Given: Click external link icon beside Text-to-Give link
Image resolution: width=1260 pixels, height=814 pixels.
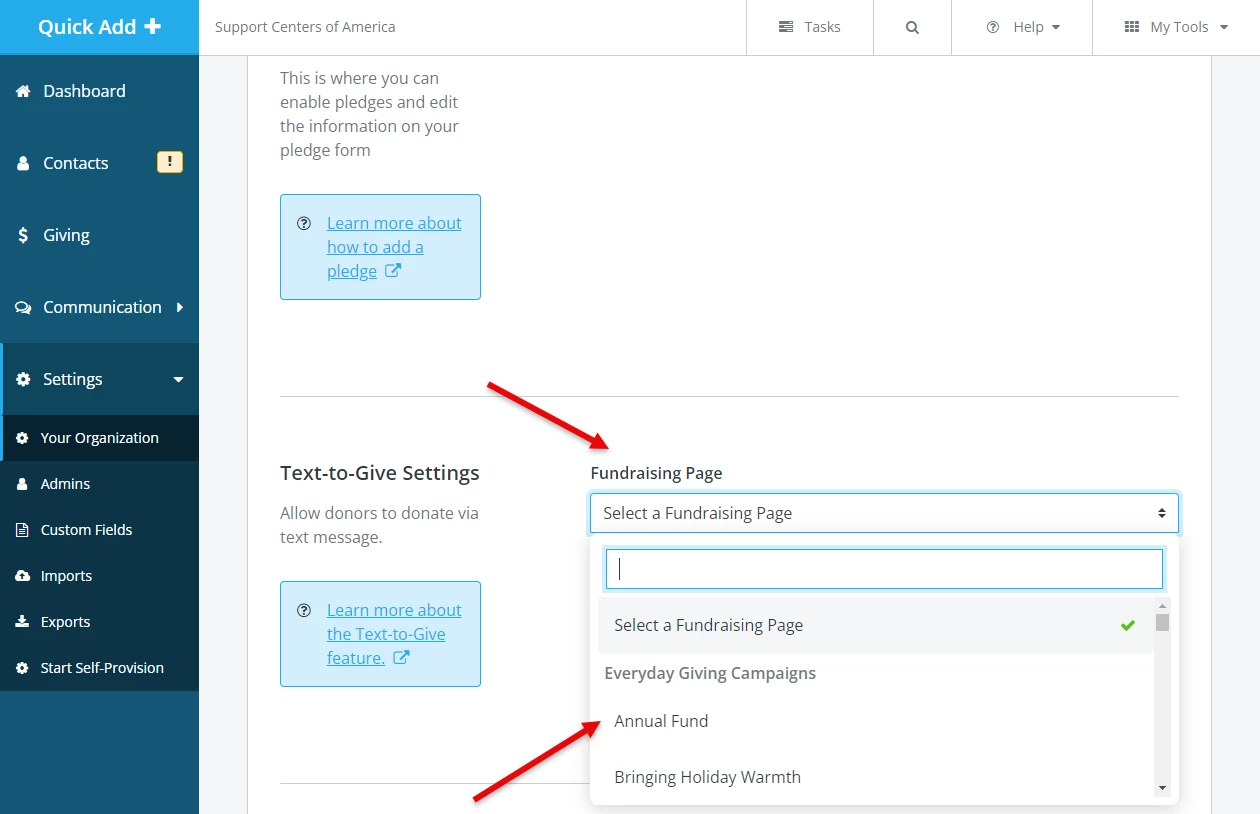Looking at the screenshot, I should click(x=401, y=657).
